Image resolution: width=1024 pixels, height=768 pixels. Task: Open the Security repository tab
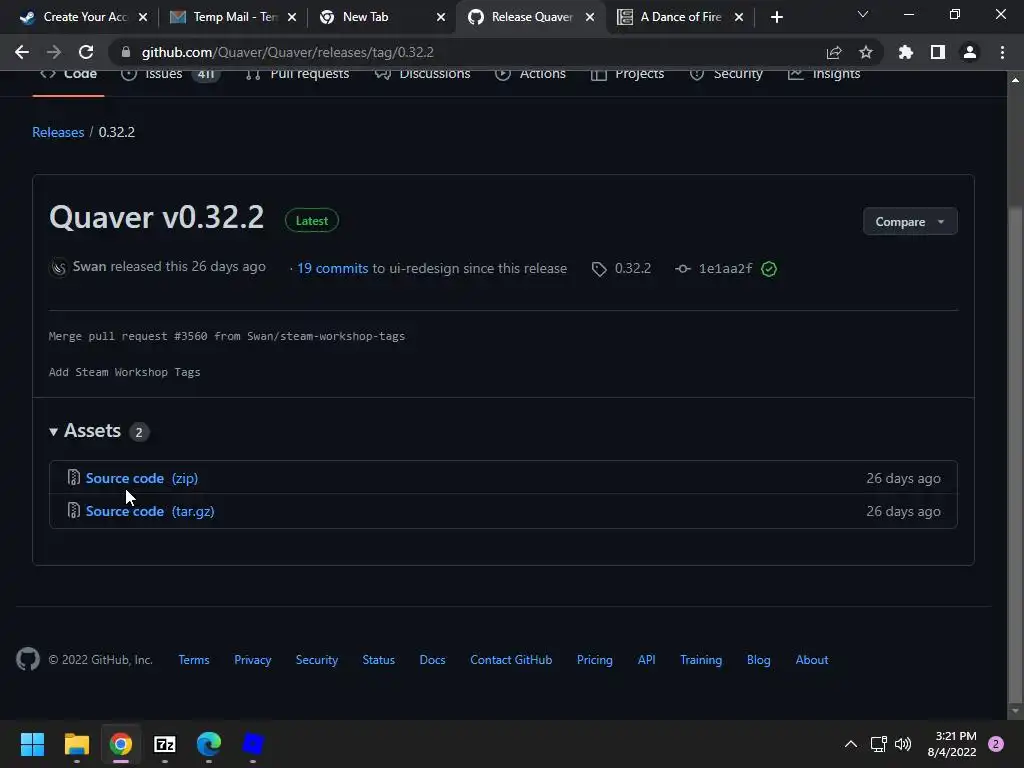(726, 74)
